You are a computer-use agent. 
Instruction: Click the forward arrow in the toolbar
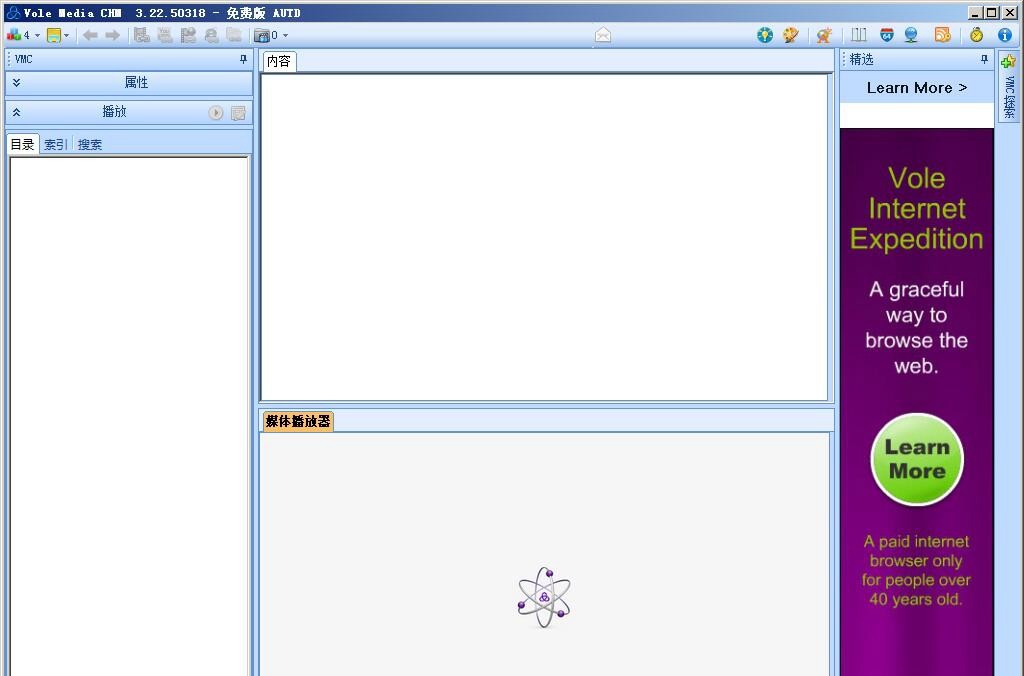tap(113, 35)
